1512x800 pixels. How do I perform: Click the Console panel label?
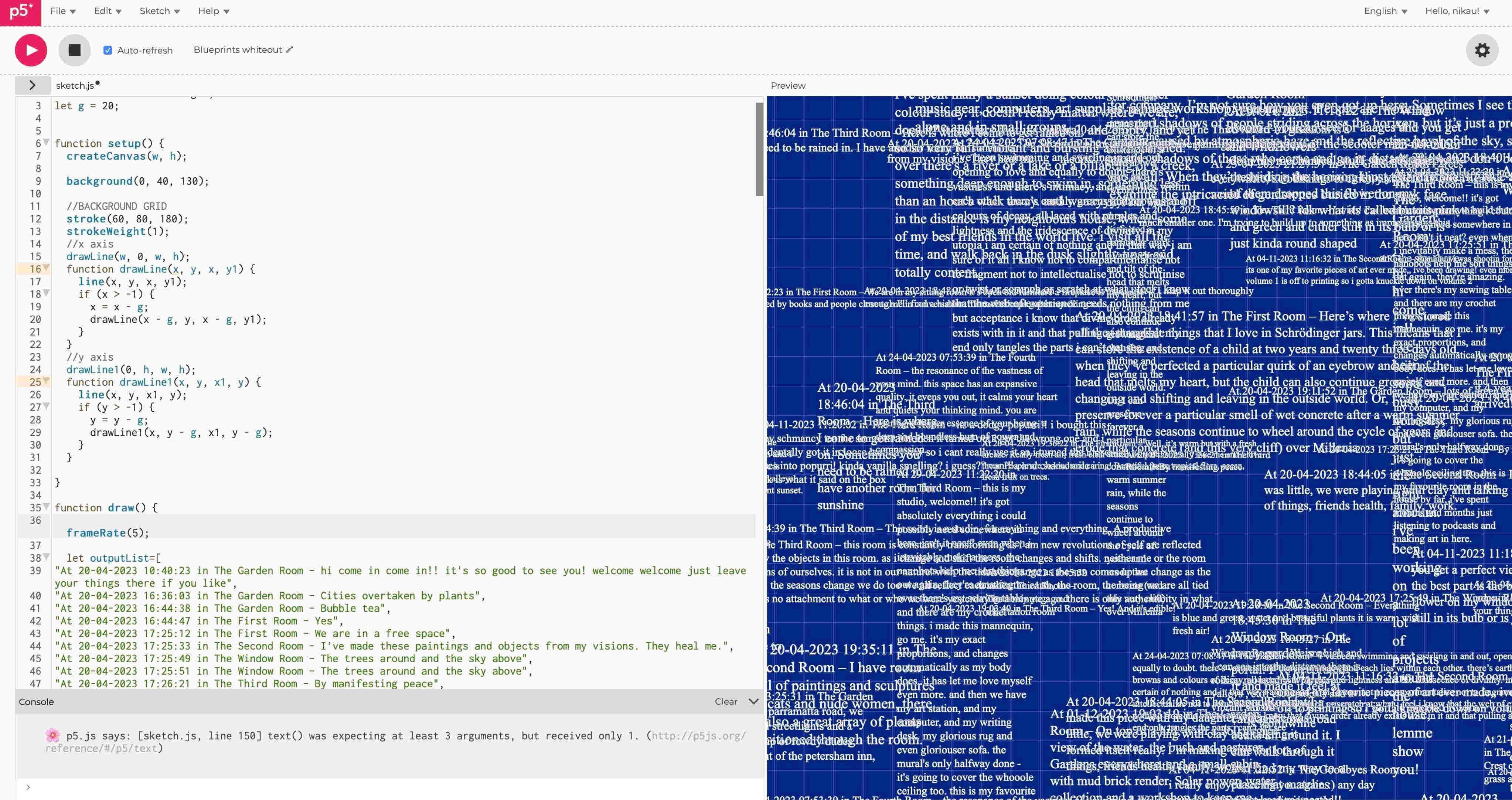(x=36, y=701)
